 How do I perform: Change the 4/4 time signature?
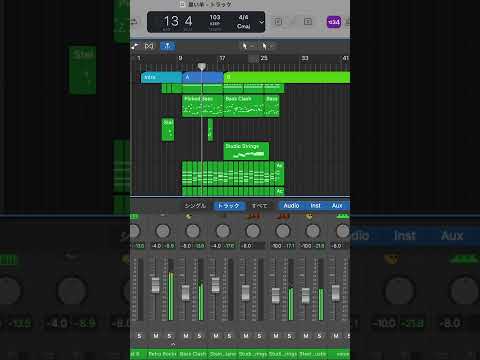243,17
